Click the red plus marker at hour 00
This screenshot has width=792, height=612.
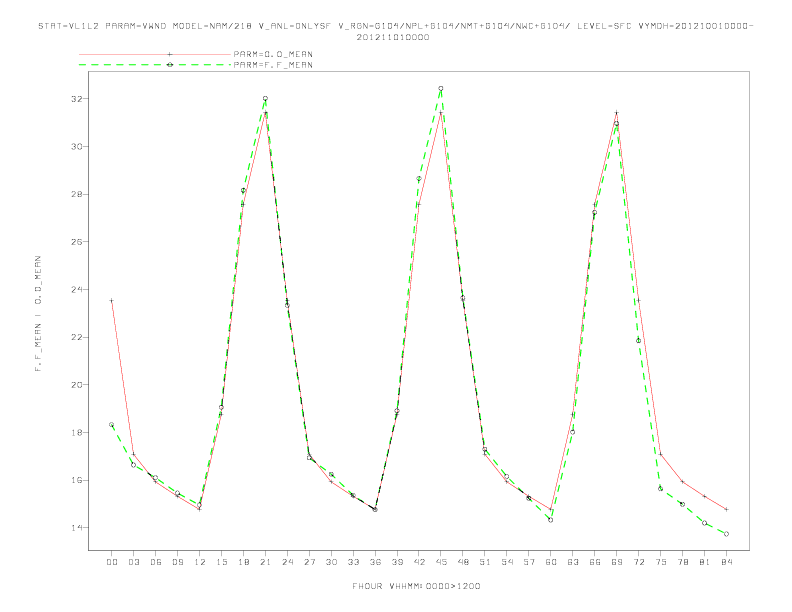(x=112, y=300)
